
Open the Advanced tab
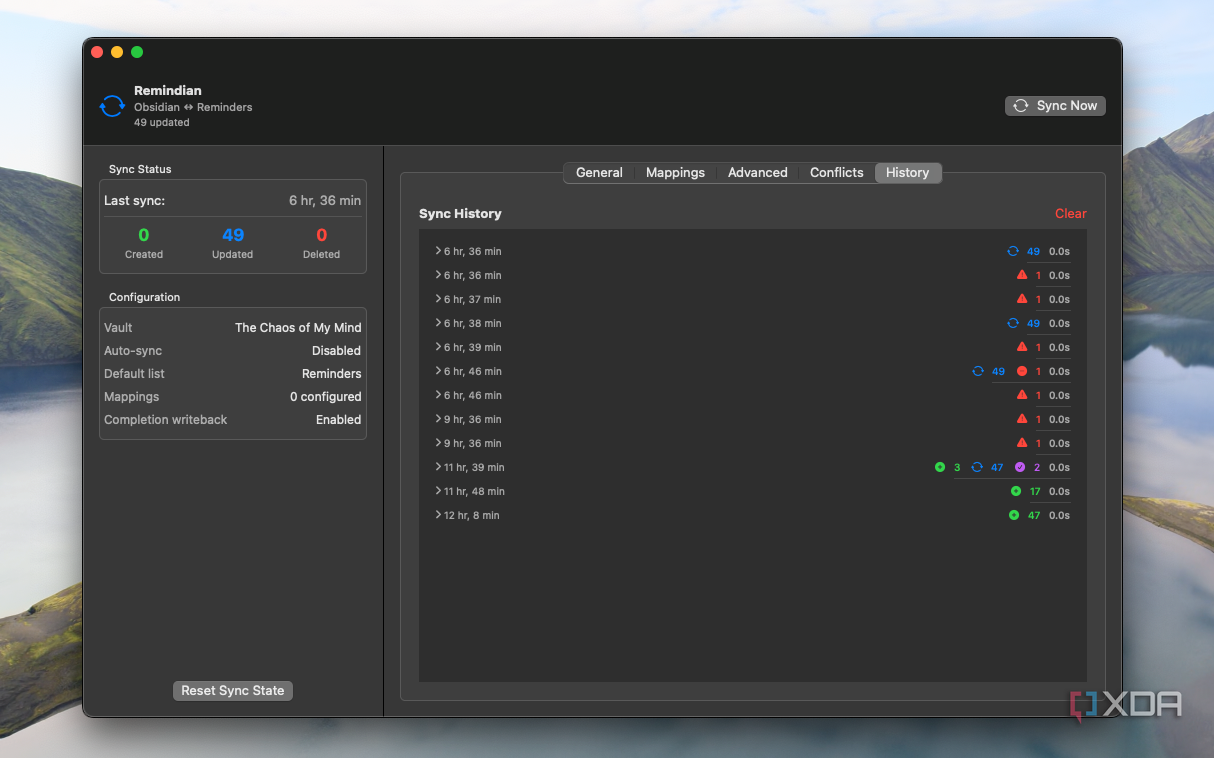(x=757, y=173)
